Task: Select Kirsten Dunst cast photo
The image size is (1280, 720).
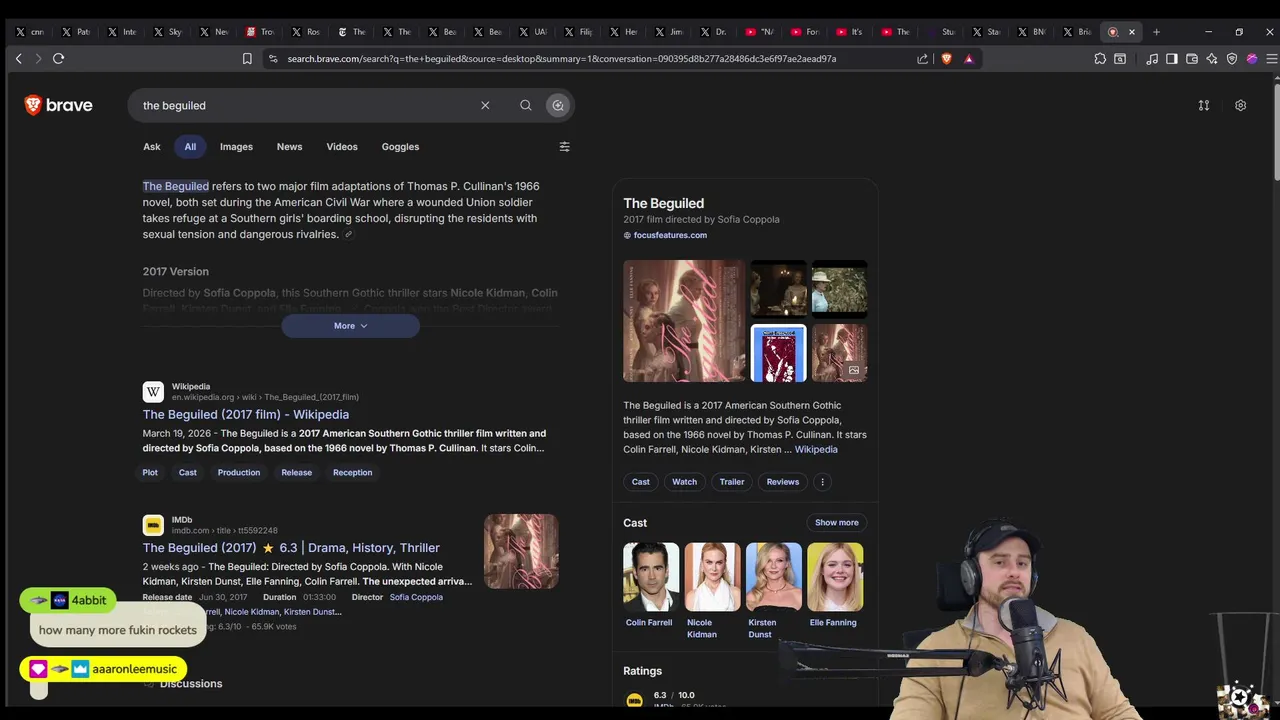Action: point(773,577)
